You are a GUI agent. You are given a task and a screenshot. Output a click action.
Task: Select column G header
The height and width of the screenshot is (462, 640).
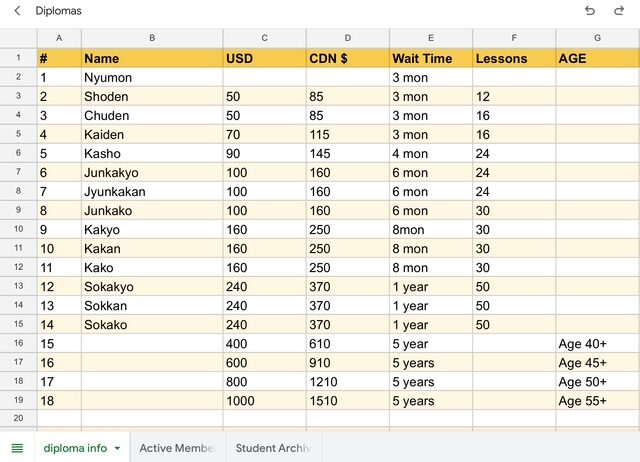point(597,38)
